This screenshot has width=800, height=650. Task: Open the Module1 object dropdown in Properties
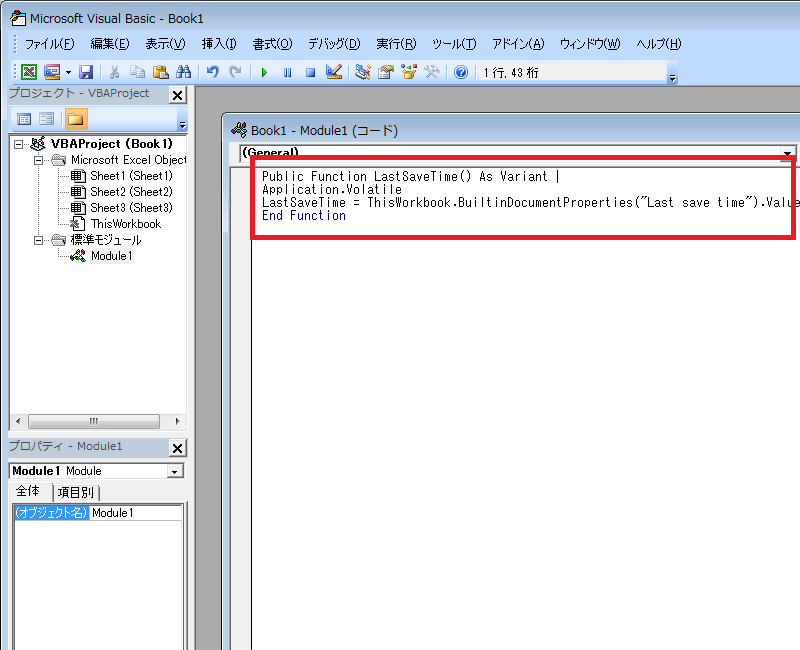tap(174, 471)
